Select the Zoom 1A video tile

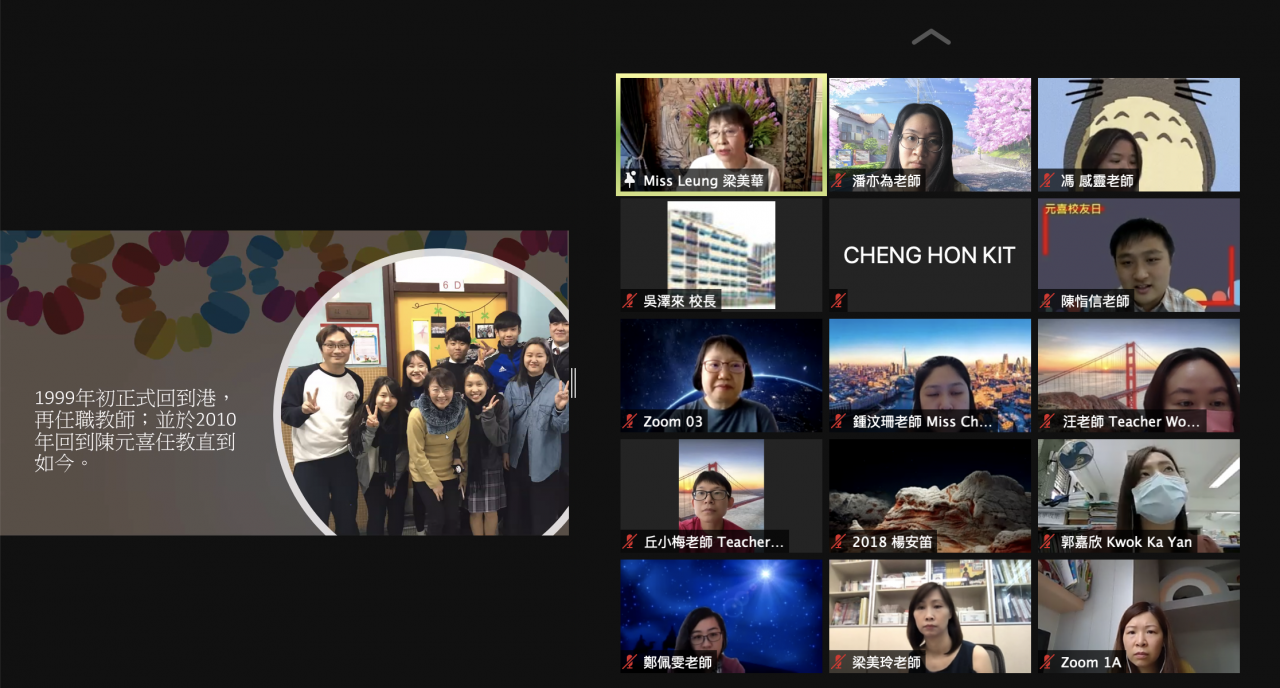pos(1139,616)
